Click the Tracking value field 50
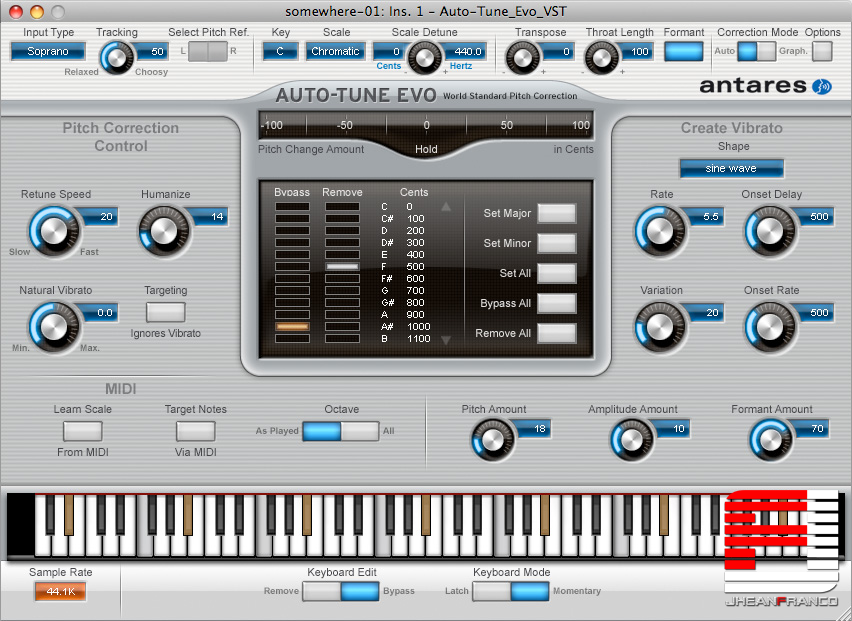The height and width of the screenshot is (621, 852). 152,52
